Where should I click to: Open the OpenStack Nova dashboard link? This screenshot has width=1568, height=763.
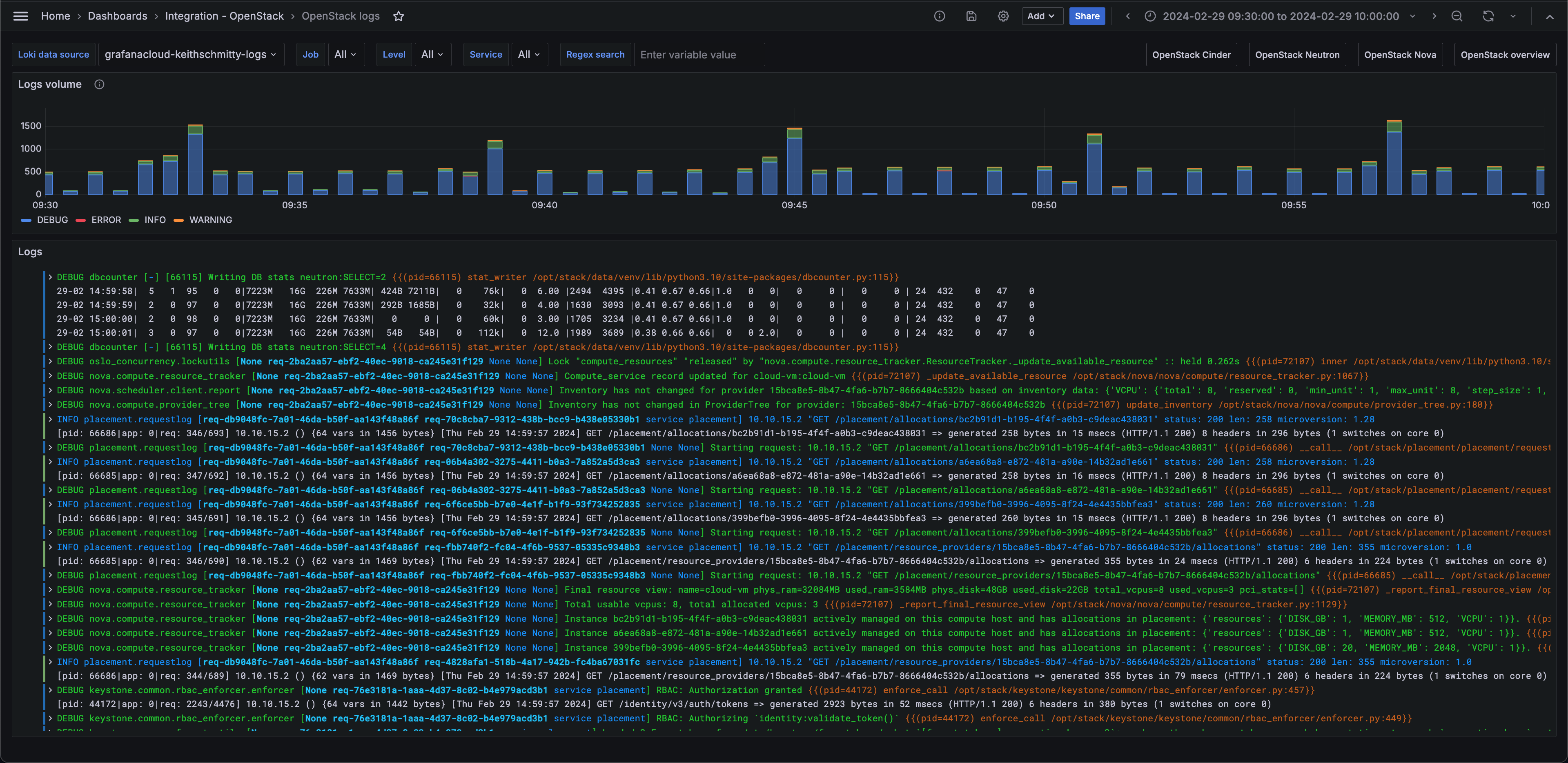point(1399,55)
